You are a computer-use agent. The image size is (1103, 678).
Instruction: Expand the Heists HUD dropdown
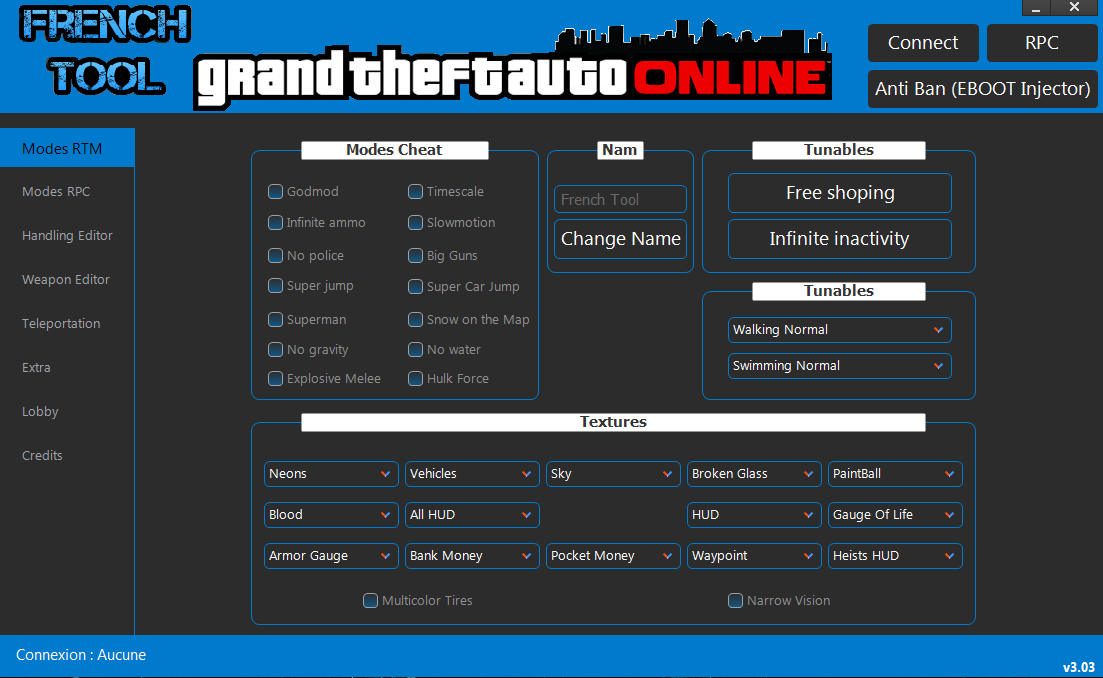click(895, 556)
